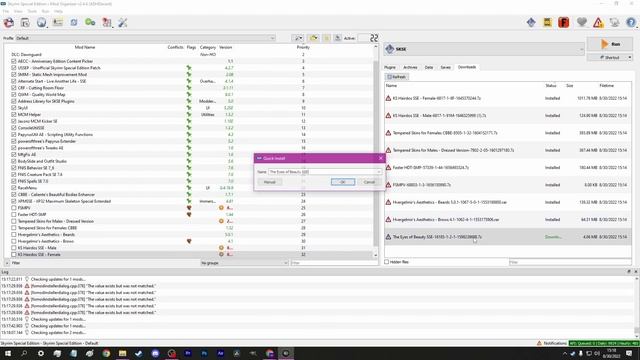The image size is (640, 360).
Task: Enable Tempered Skins for Females checkbox
Action: point(14,228)
